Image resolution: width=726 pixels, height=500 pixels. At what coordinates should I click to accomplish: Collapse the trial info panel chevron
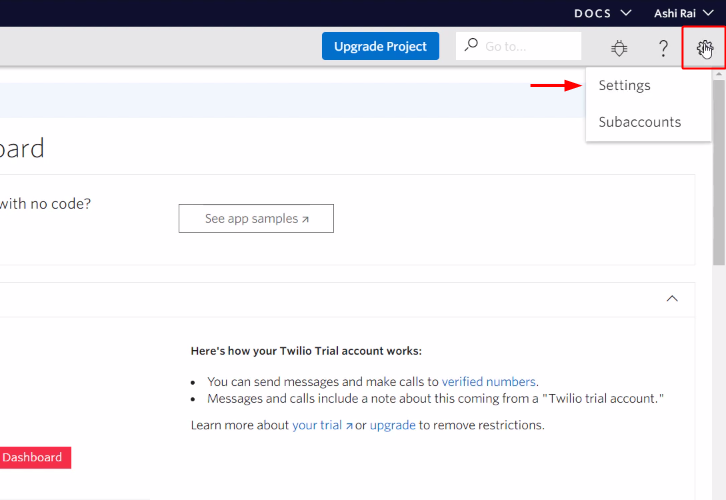click(x=672, y=299)
